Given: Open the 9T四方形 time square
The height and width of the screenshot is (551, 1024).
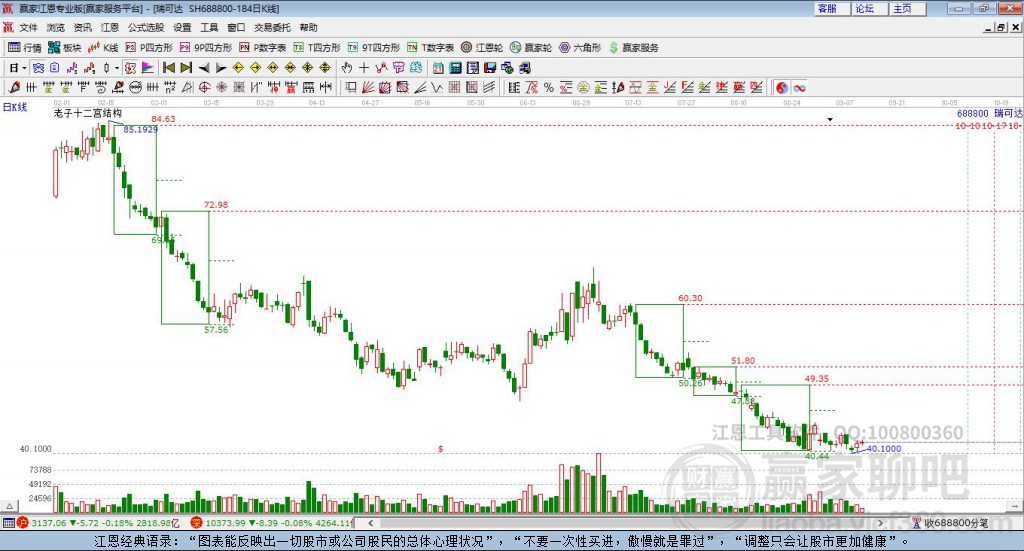Looking at the screenshot, I should click(374, 48).
